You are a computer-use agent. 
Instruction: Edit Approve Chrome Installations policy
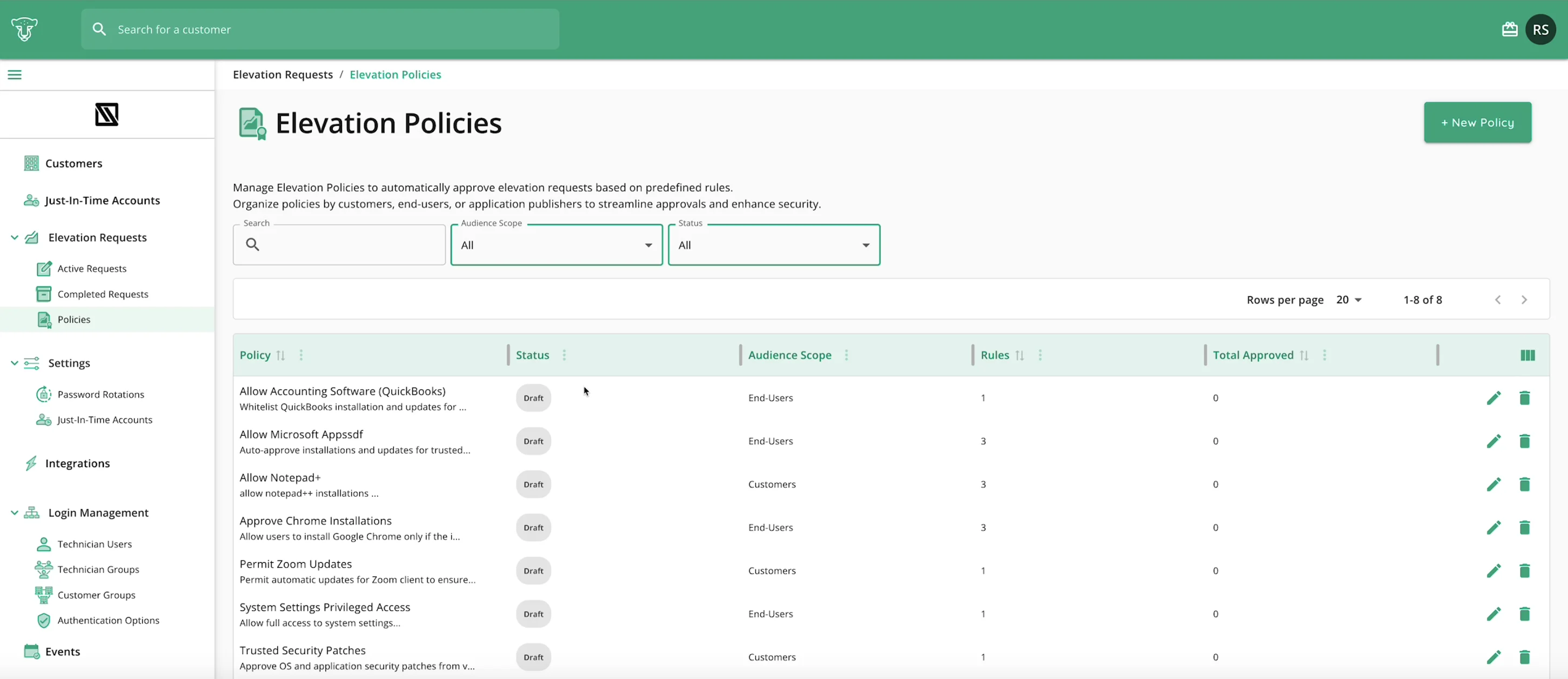(x=1494, y=528)
